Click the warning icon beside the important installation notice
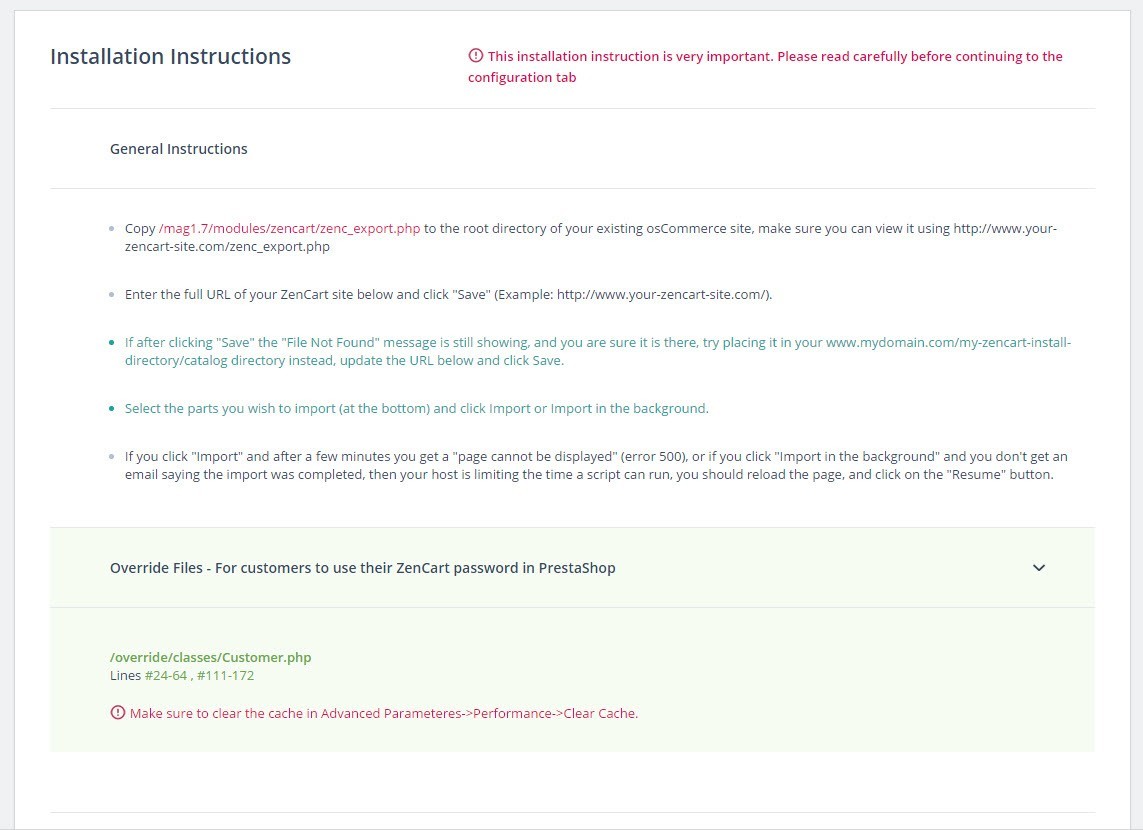Screen dimensions: 1143x830 475,55
